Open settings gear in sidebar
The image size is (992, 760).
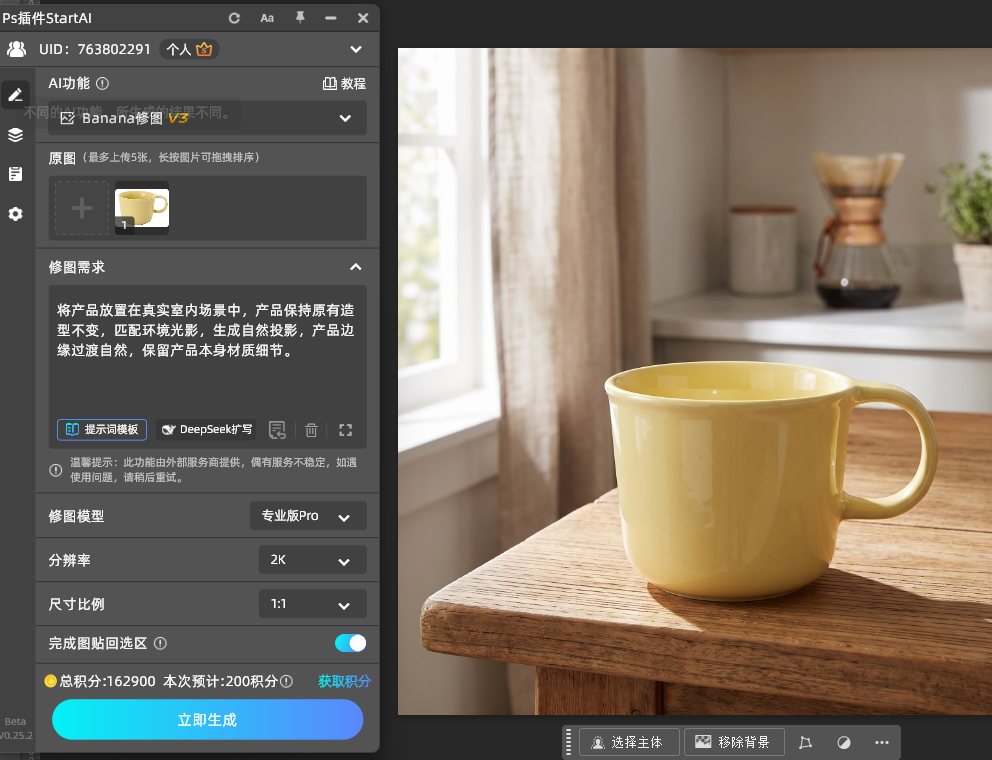click(x=16, y=214)
